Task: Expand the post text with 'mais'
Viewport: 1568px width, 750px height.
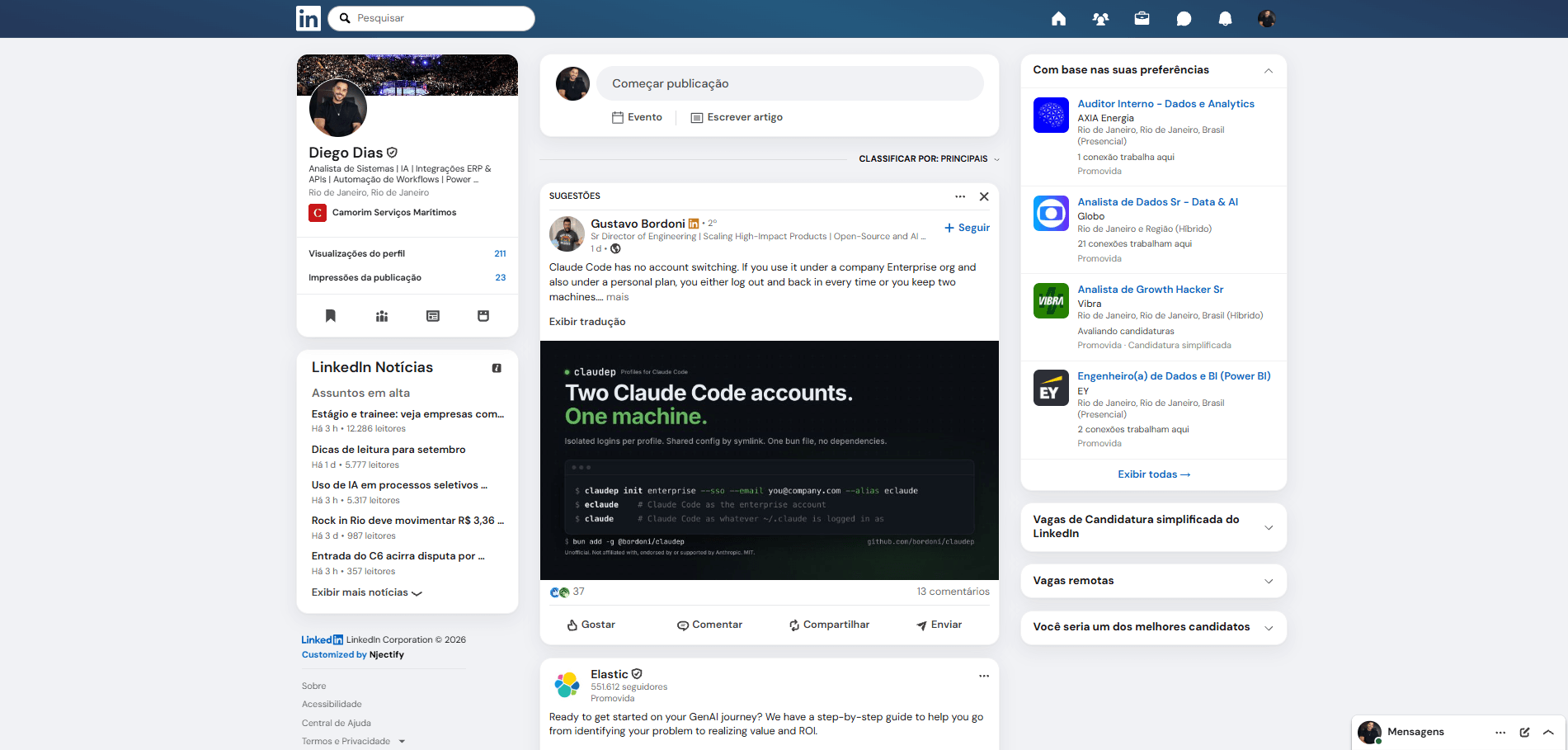Action: [x=617, y=297]
